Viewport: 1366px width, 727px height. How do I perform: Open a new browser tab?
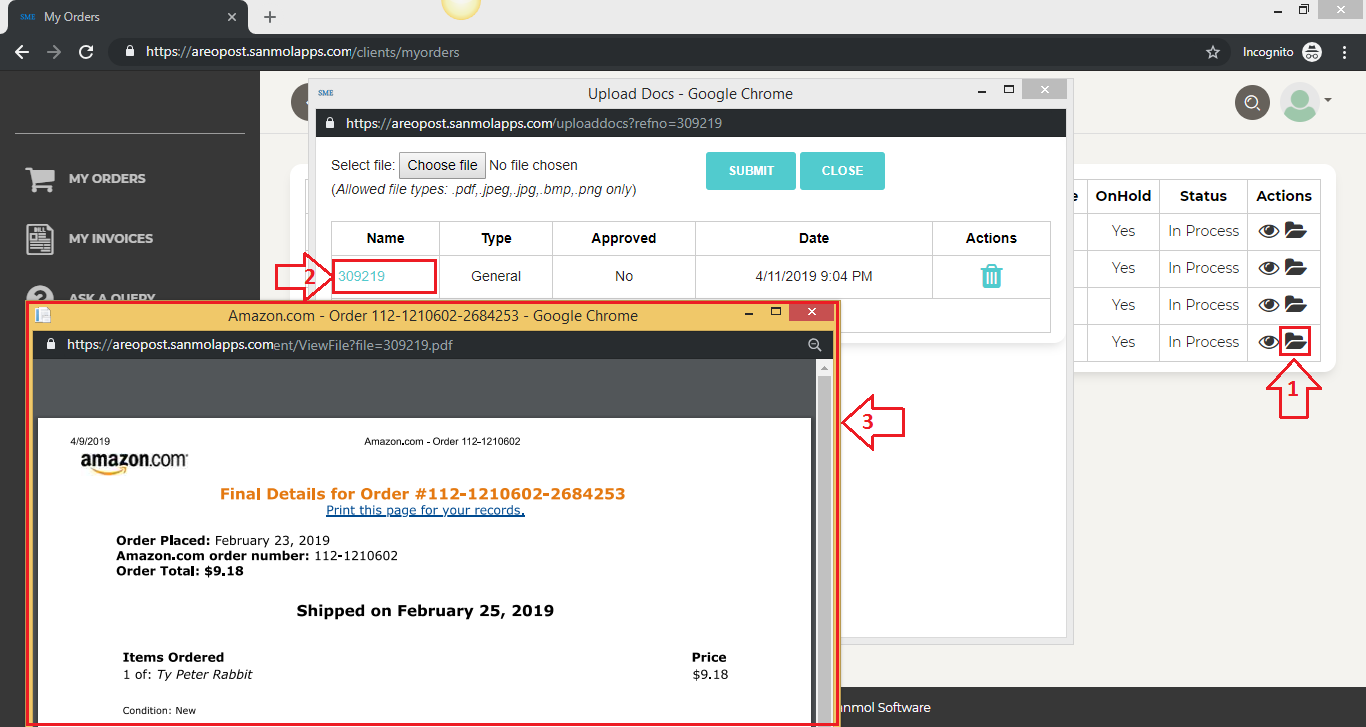point(270,17)
